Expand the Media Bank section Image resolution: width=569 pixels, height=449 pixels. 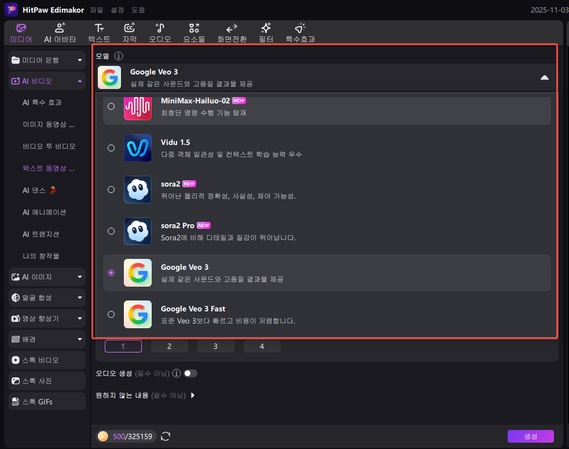pos(80,60)
